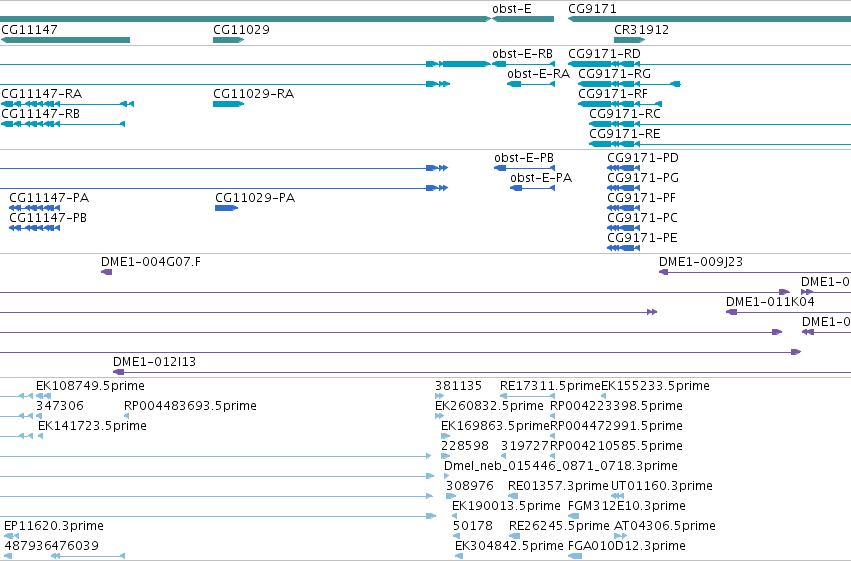
Task: Select transcript CG9171-RG label
Action: pos(614,74)
